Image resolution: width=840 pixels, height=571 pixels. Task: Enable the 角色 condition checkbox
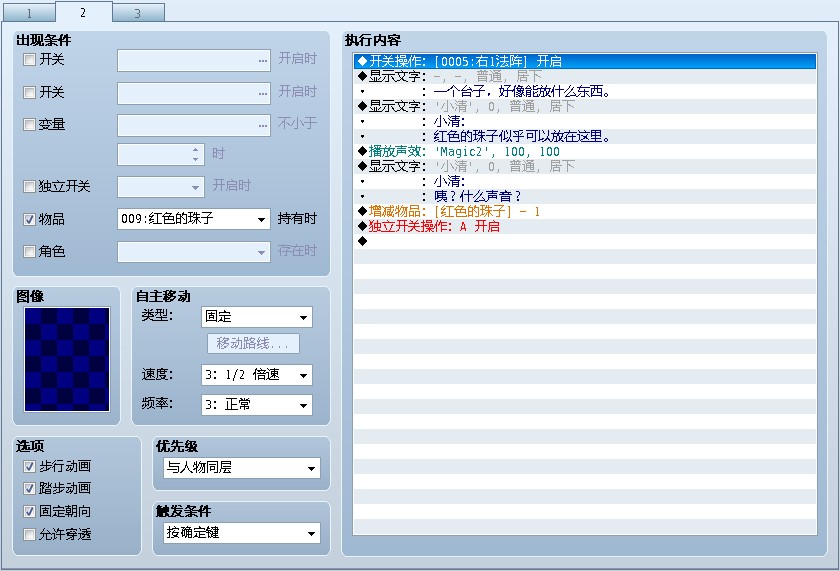[29, 251]
